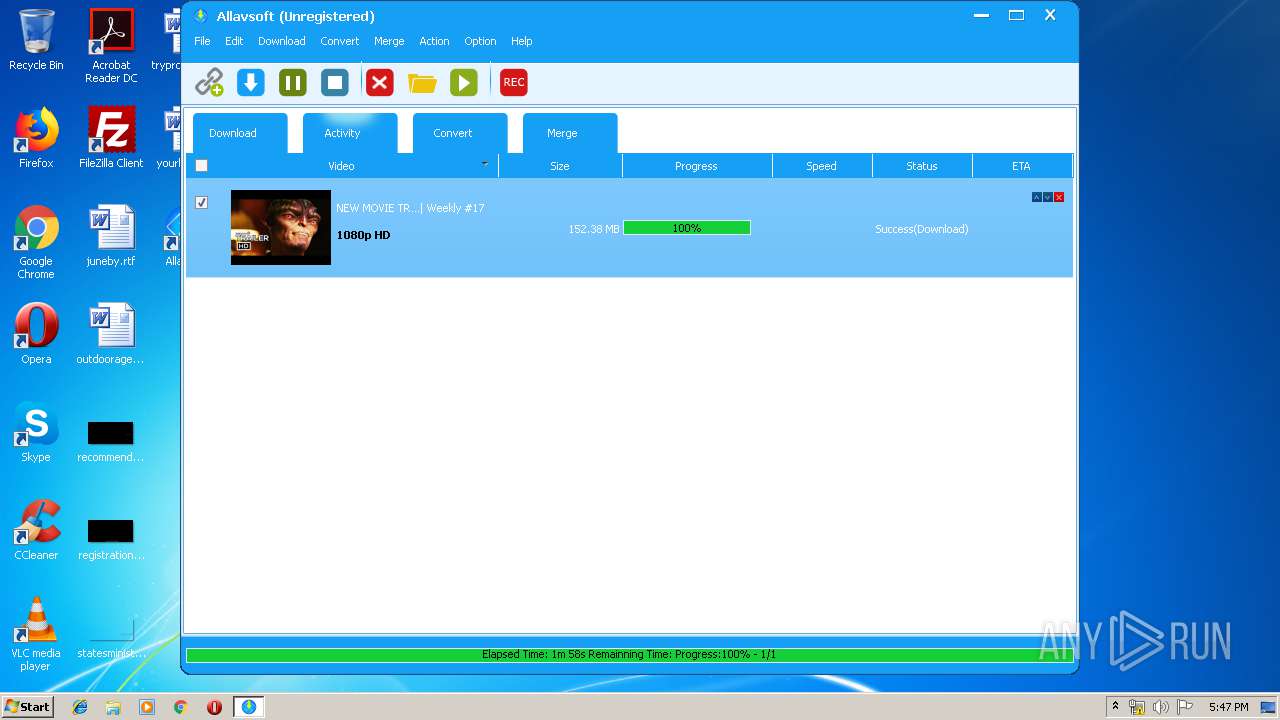Open the outdoorage document on the desktop
The height and width of the screenshot is (720, 1280).
click(x=111, y=334)
